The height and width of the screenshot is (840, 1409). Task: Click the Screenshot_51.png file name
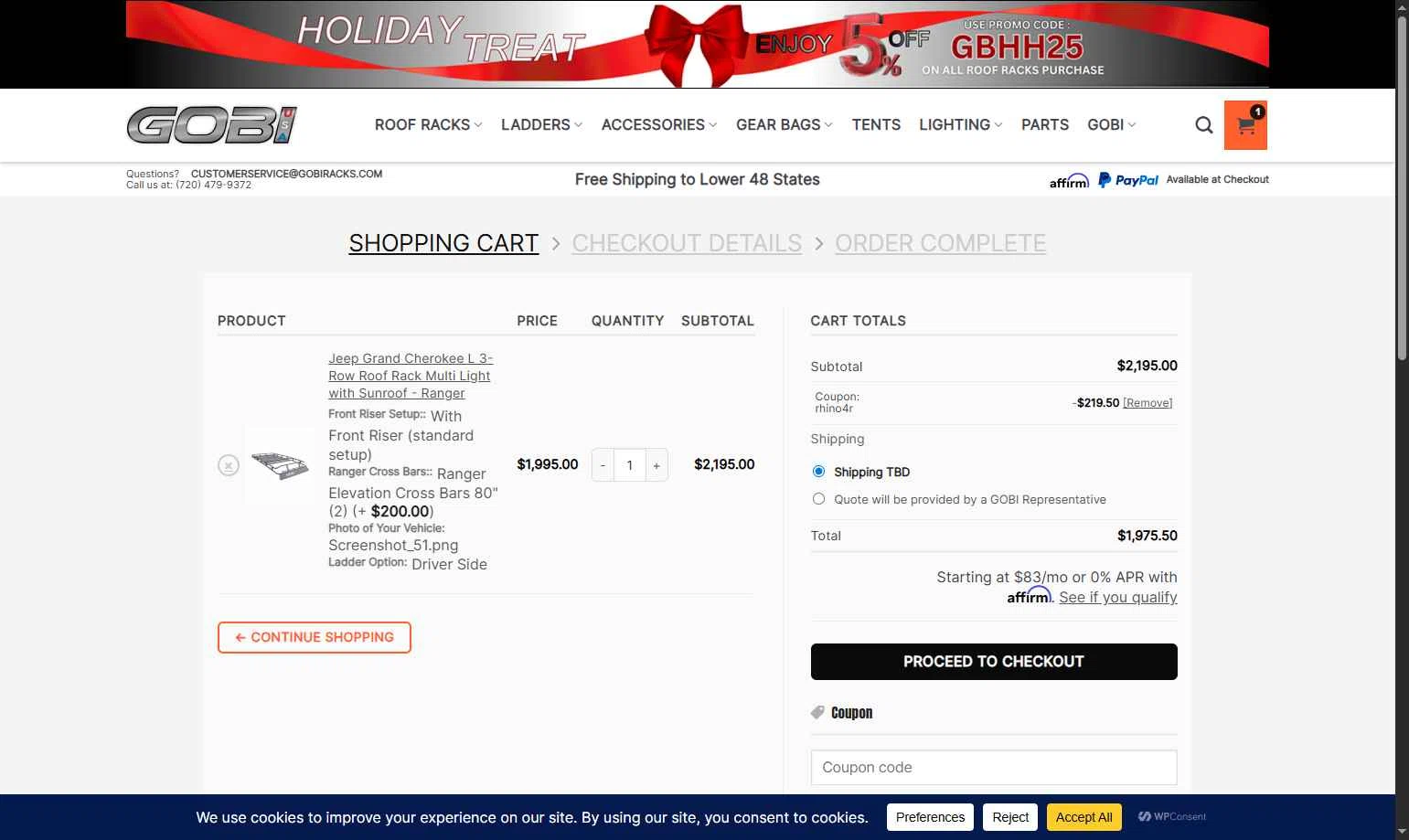tap(393, 545)
